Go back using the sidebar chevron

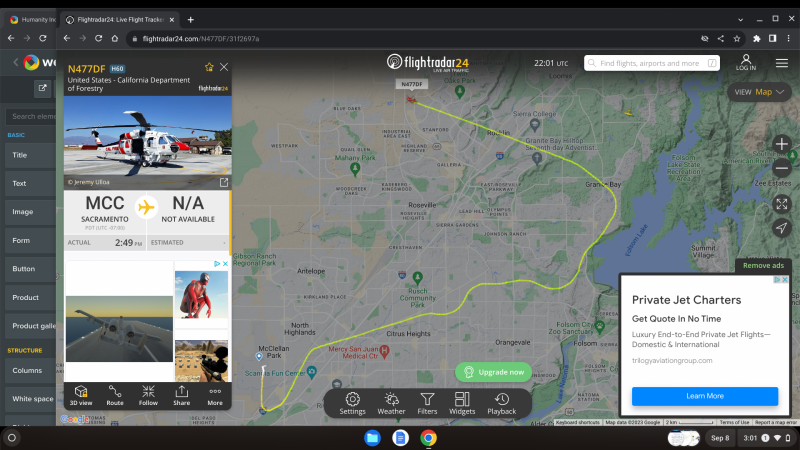[15, 62]
